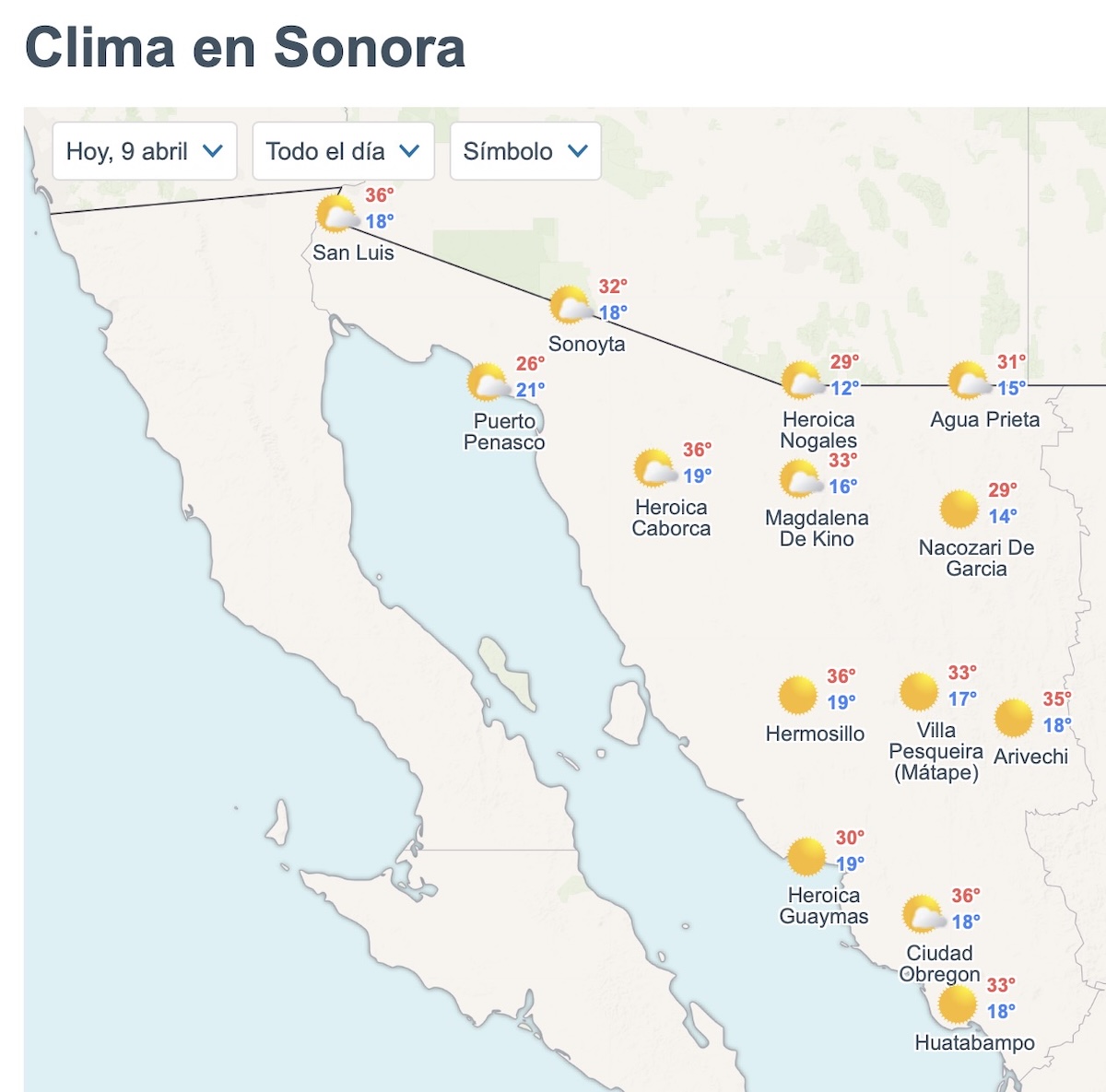Select the Villa Pesqueira (Mátape) label
This screenshot has height=1092, width=1106.
[x=935, y=756]
